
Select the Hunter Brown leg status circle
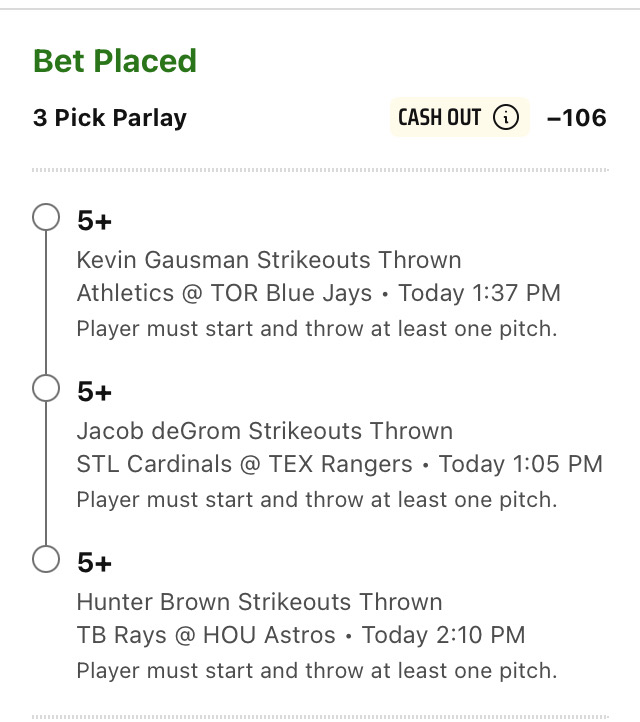click(x=46, y=559)
